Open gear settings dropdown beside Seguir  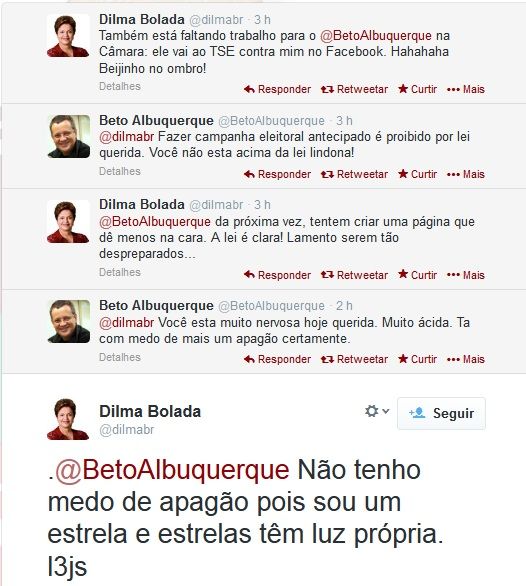click(x=377, y=411)
